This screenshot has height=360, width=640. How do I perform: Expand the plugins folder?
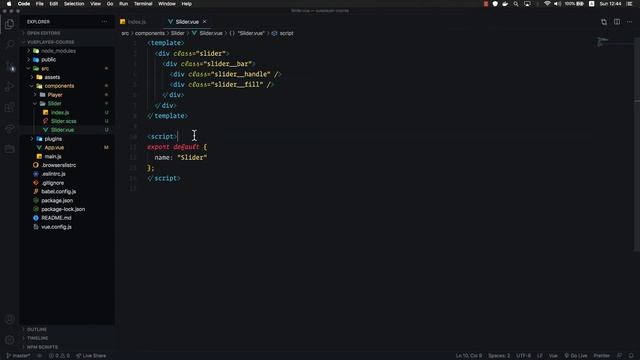pyautogui.click(x=53, y=139)
